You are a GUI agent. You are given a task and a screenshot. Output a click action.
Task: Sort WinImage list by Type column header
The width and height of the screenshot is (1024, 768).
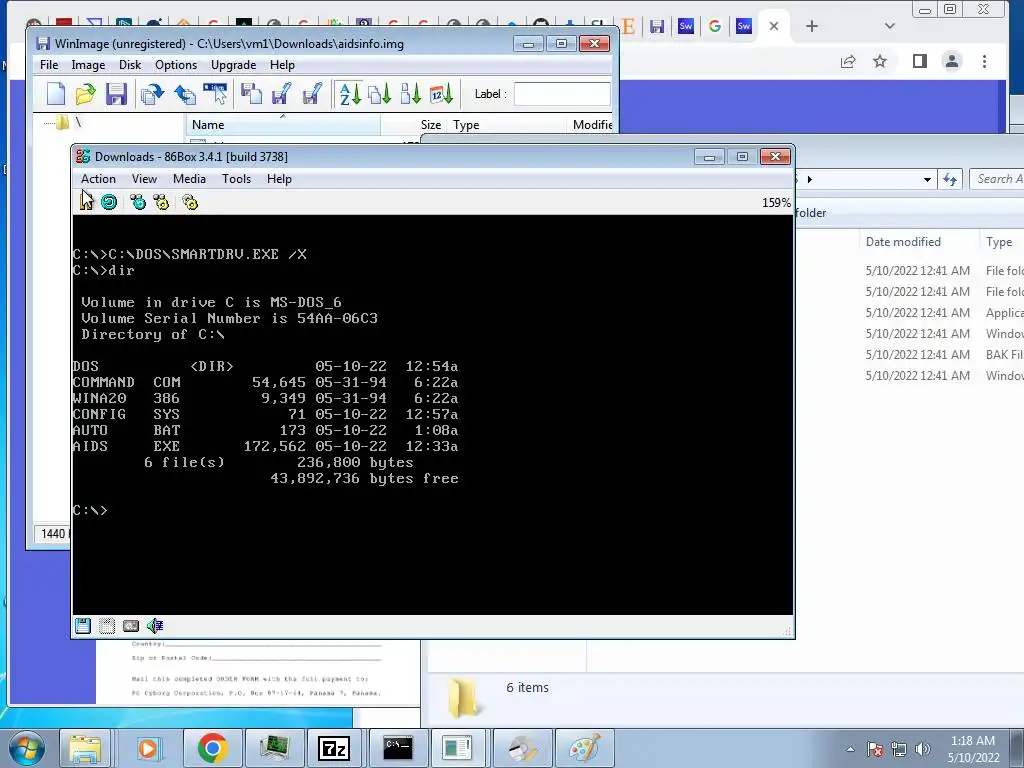pyautogui.click(x=506, y=125)
